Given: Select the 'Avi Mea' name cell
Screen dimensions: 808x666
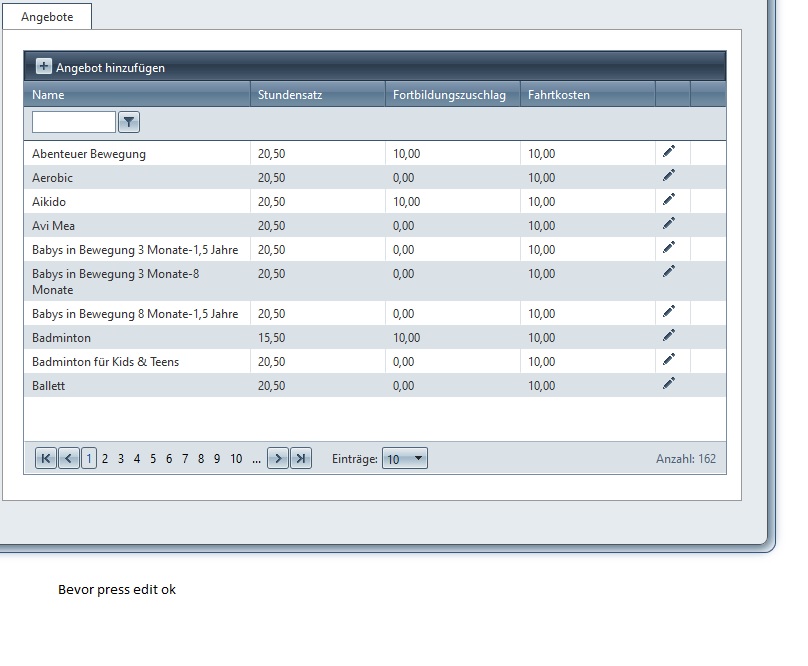Looking at the screenshot, I should tap(137, 225).
